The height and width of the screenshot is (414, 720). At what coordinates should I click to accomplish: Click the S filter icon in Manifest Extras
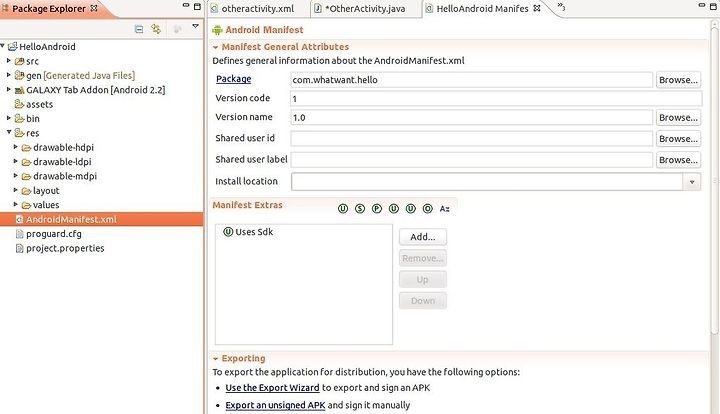coord(360,209)
